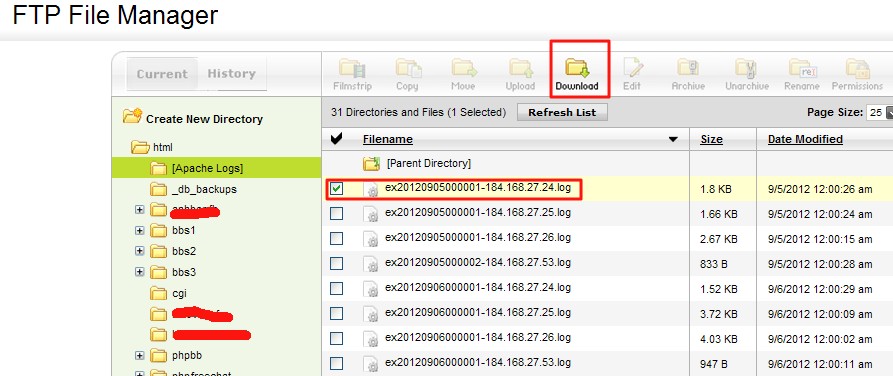Click the Filename sort arrow

coord(673,140)
